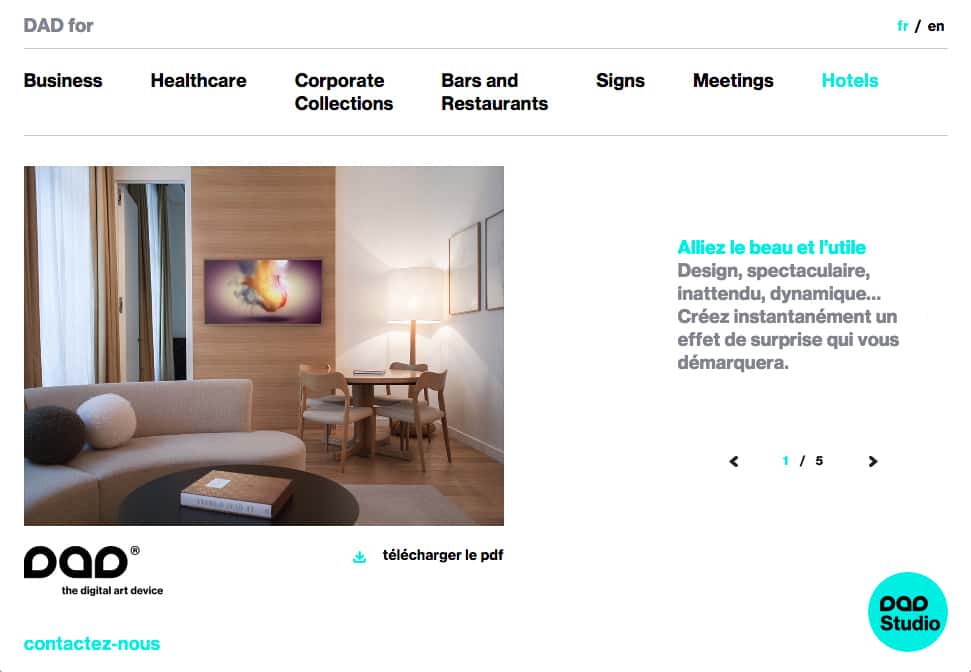Image resolution: width=971 pixels, height=672 pixels.
Task: Select the French language option
Action: point(902,26)
